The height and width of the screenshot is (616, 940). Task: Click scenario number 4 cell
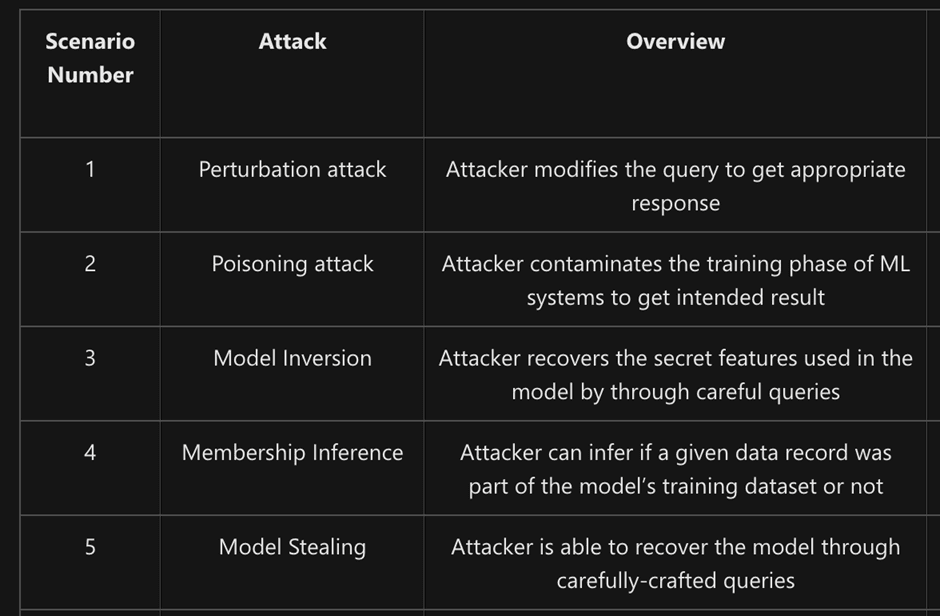click(90, 453)
